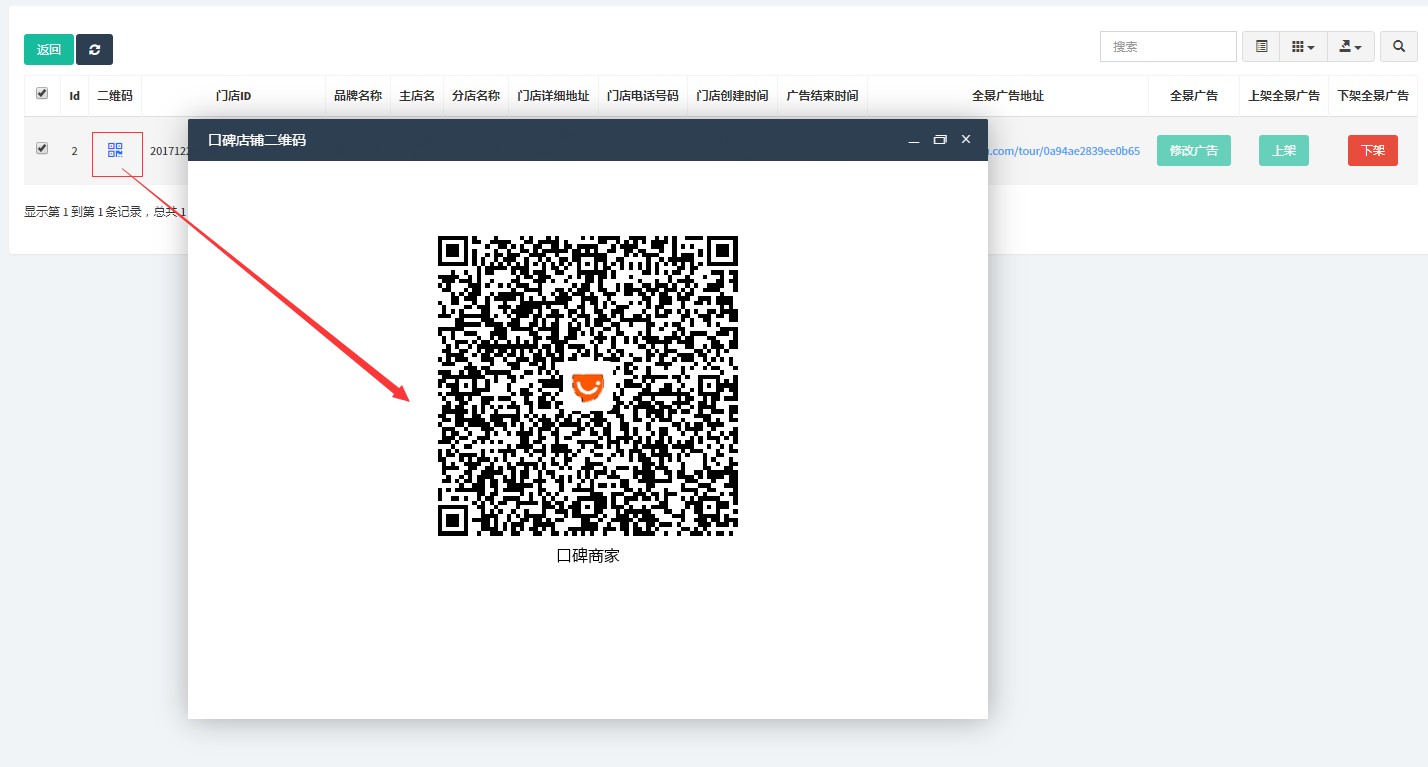
Task: Click the 分店名称 column header
Action: coord(476,96)
